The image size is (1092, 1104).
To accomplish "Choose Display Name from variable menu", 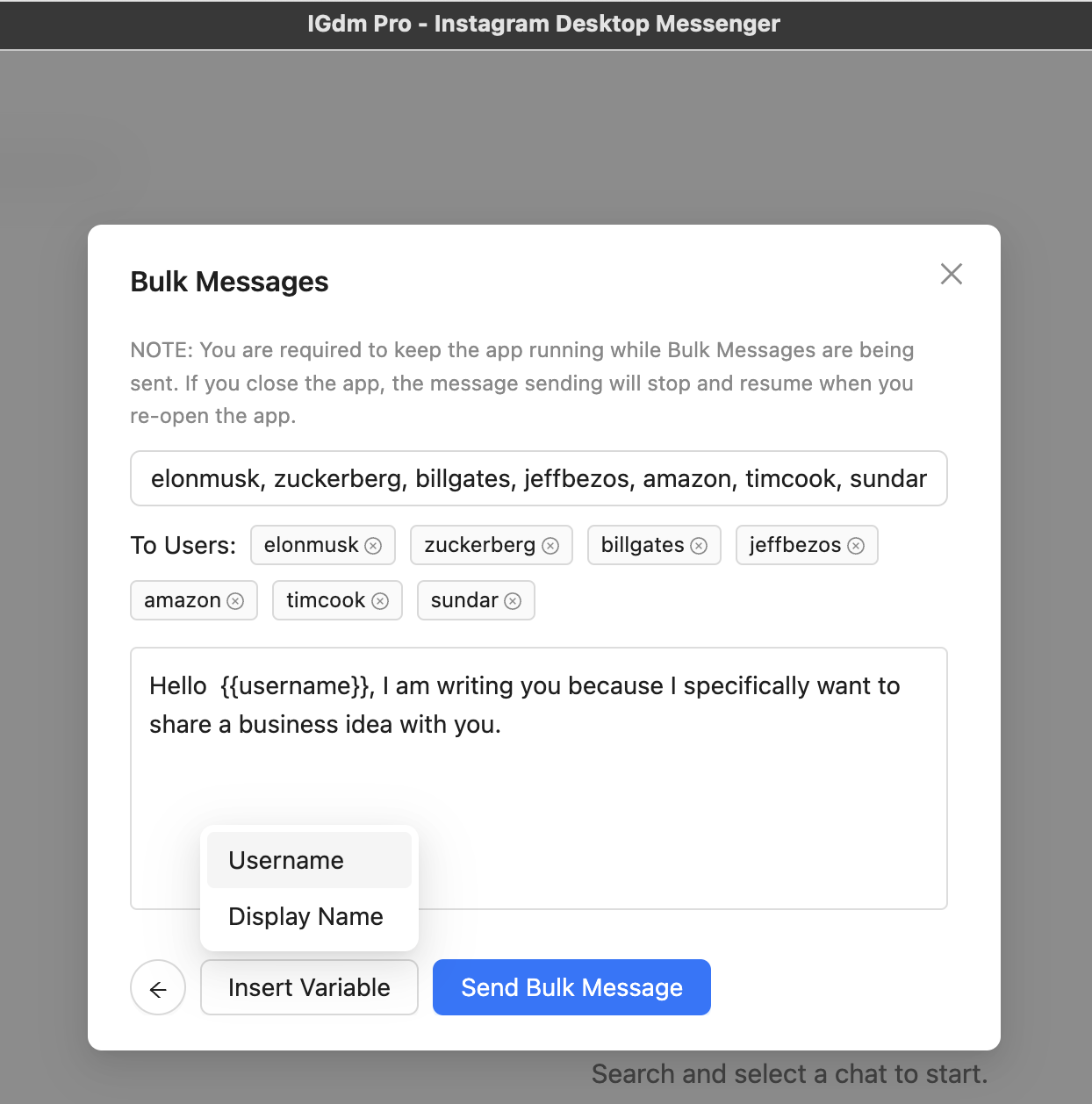I will [309, 916].
